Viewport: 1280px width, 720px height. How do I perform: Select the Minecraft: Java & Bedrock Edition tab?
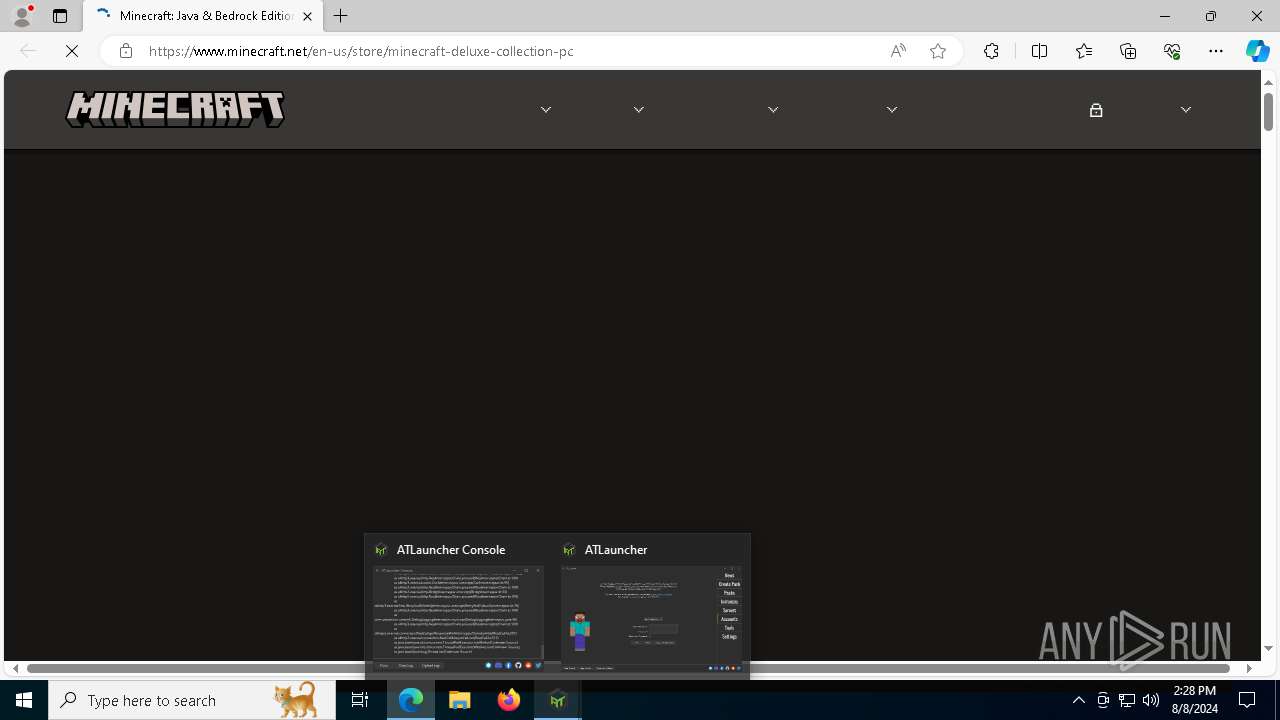tap(203, 16)
